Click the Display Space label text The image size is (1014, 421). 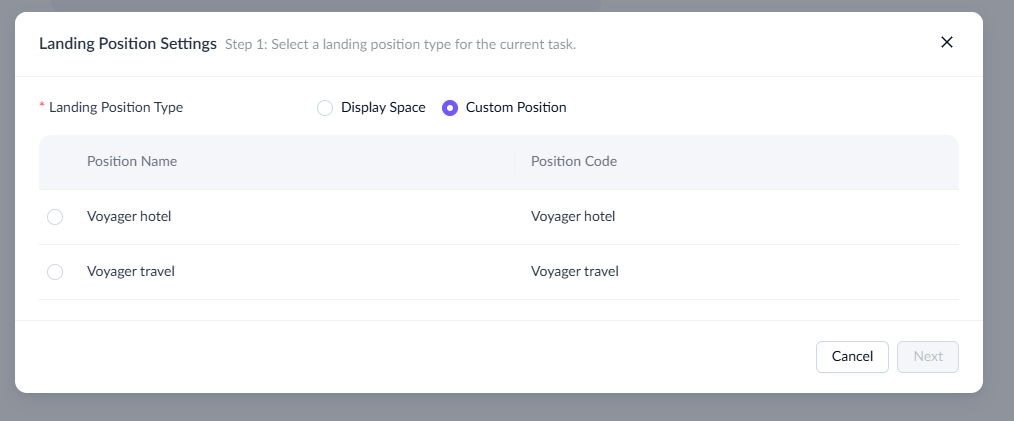pyautogui.click(x=383, y=108)
